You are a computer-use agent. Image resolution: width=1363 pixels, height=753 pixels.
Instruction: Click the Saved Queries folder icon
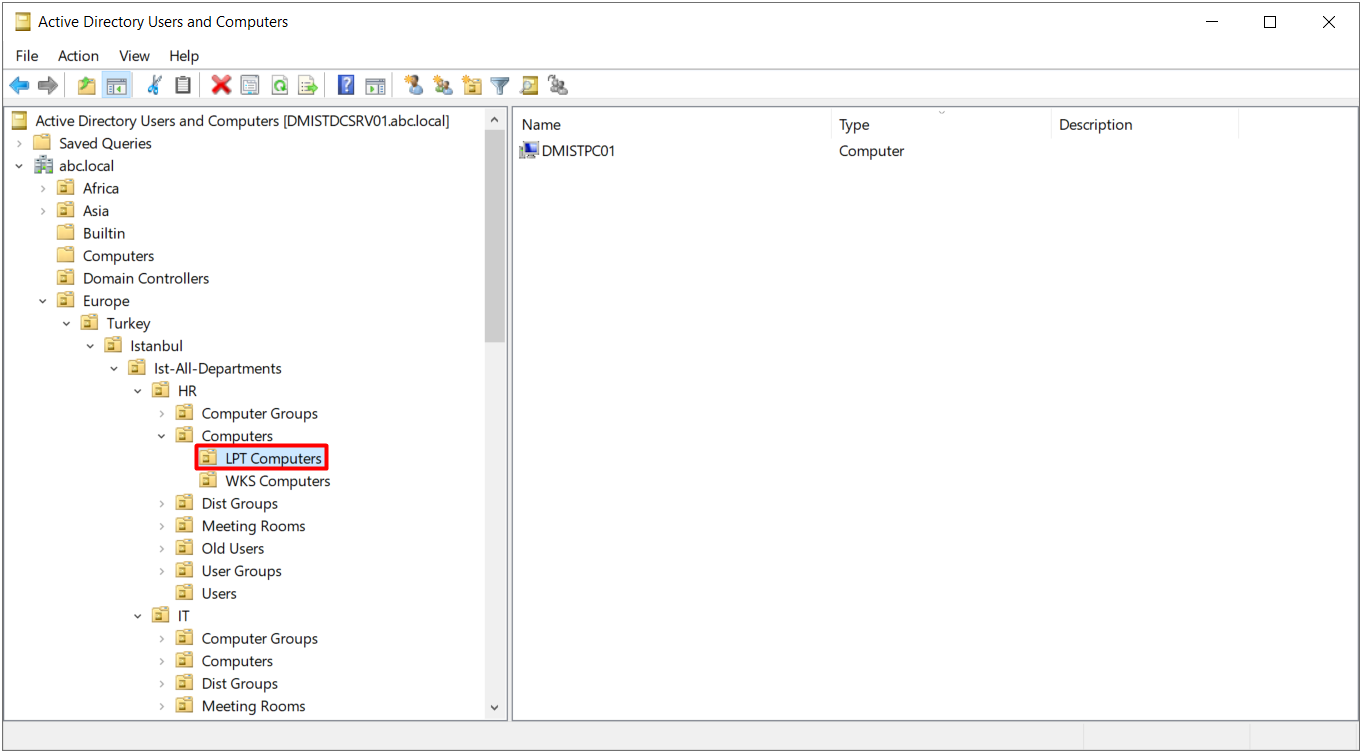point(42,143)
